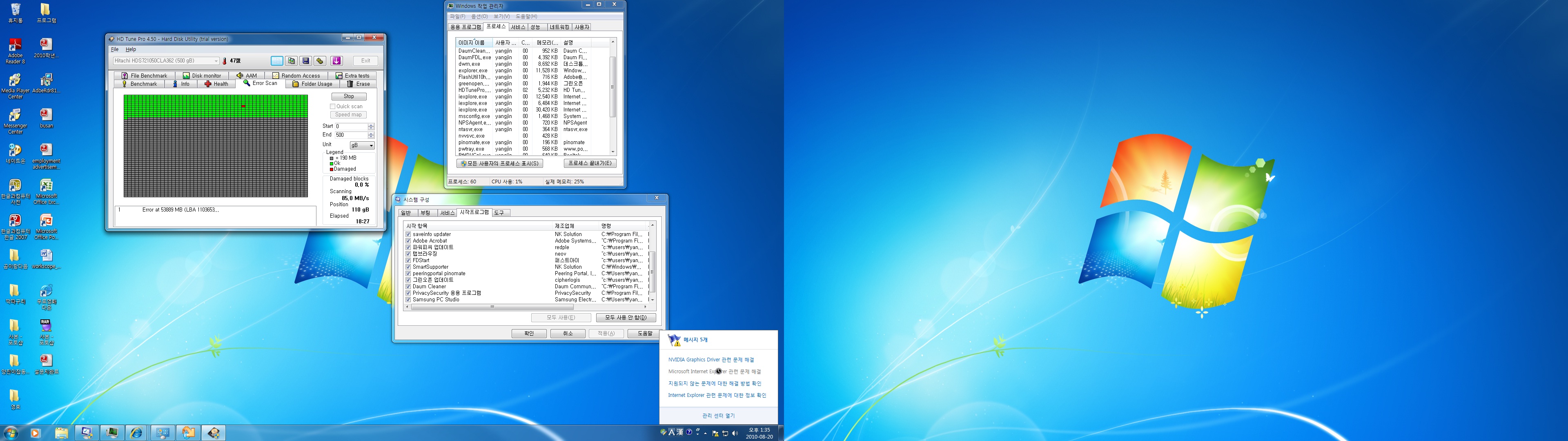Open the Media Player Center desktop icon

15,87
